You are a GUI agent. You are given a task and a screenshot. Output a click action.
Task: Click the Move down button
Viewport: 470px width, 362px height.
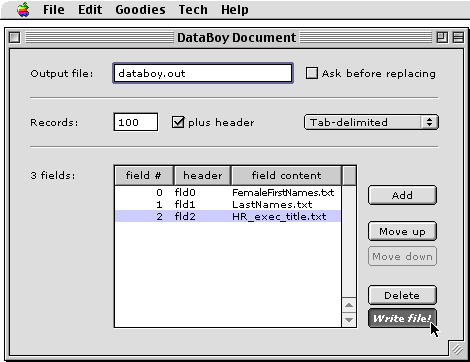tap(402, 256)
